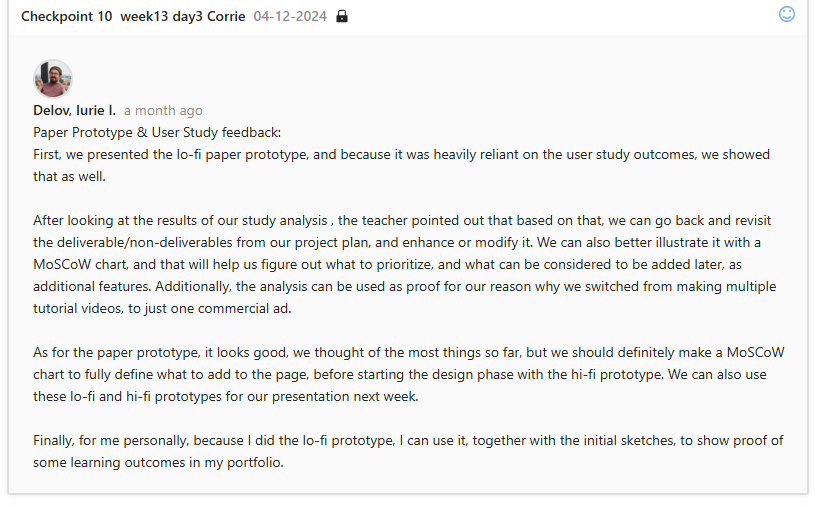
Task: Click the "Paper Prototype & User Study feedback:" line
Action: [x=157, y=132]
